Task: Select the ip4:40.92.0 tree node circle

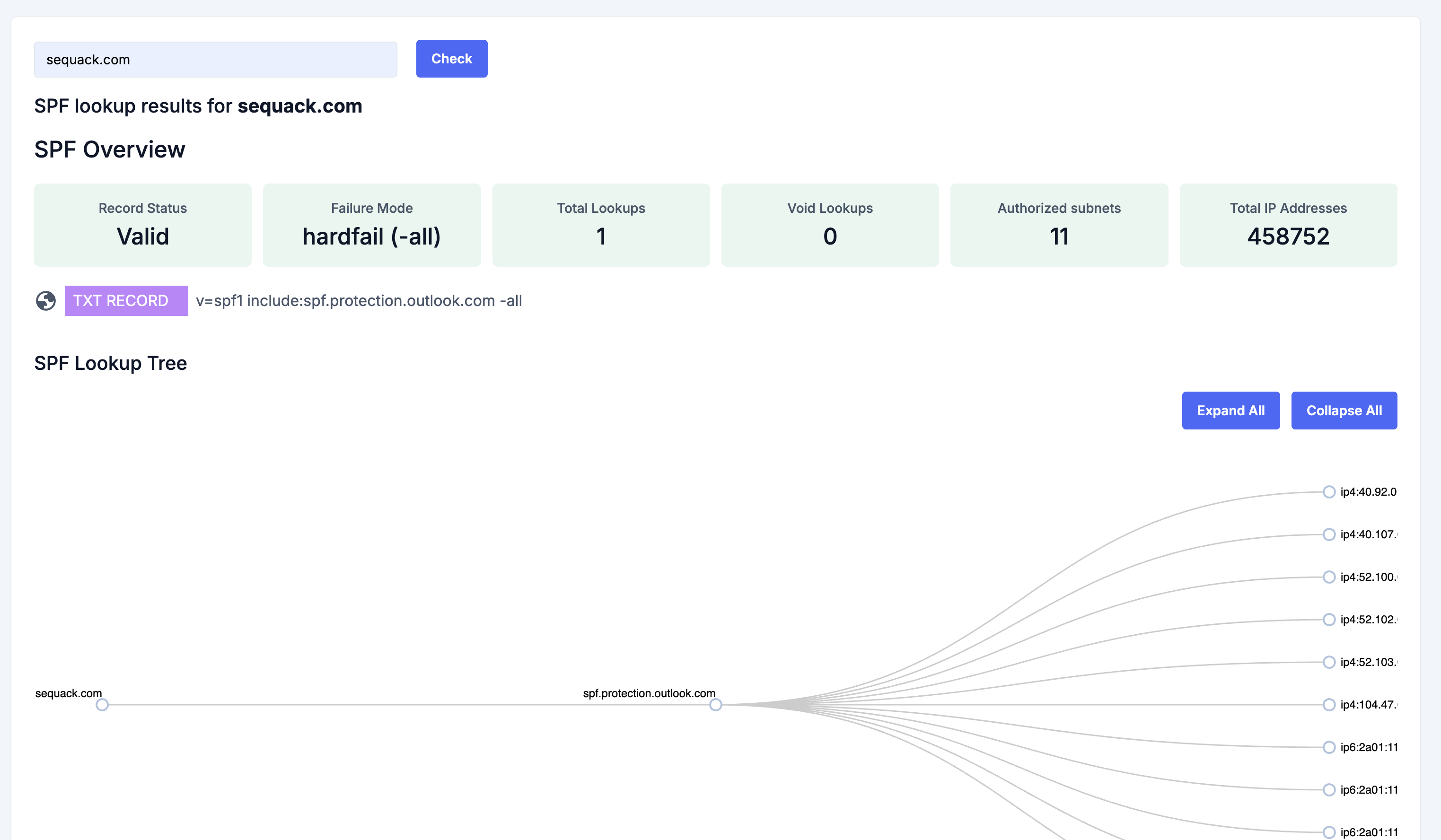Action: click(1329, 492)
